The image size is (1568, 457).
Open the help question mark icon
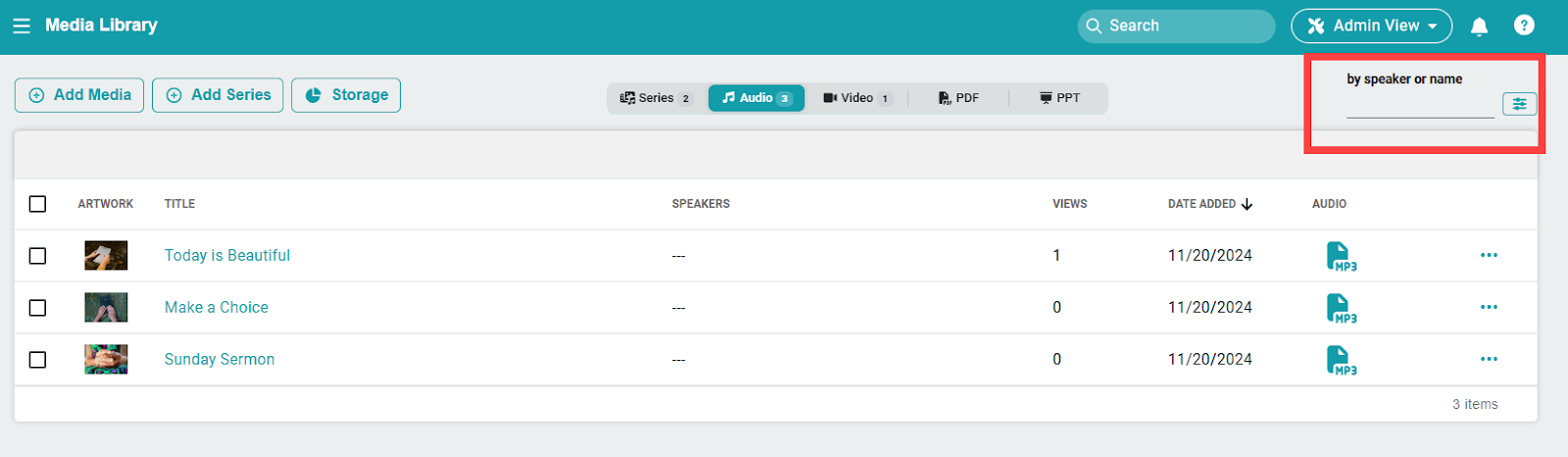1524,25
